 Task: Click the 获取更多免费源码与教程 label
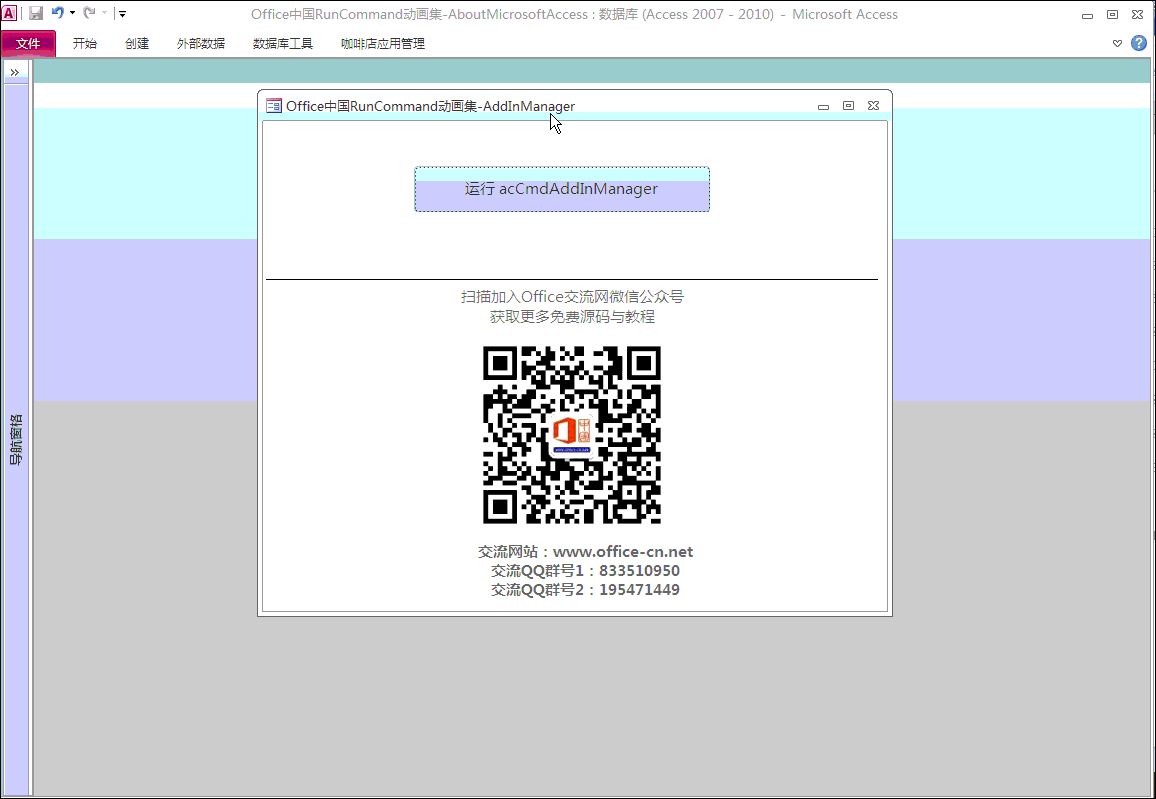tap(572, 316)
